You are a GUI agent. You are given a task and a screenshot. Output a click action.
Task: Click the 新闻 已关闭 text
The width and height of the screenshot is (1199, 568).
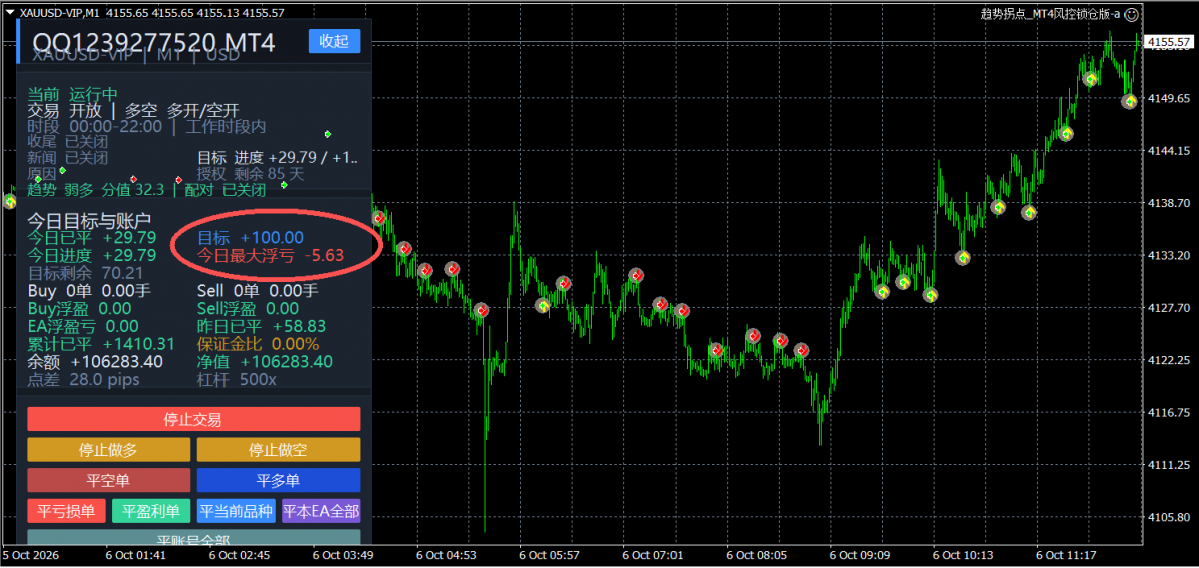point(67,157)
